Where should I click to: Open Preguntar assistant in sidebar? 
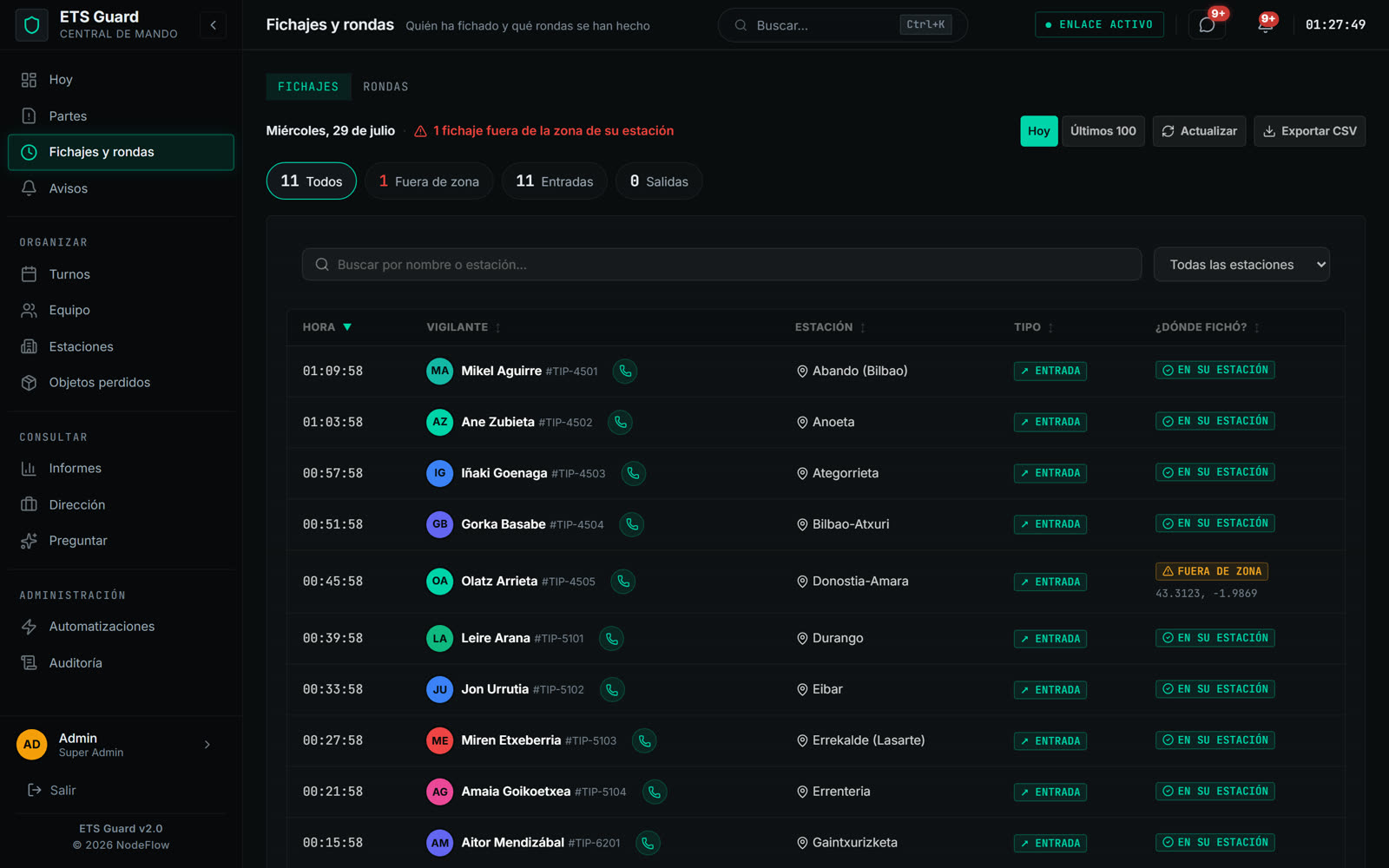click(x=122, y=541)
